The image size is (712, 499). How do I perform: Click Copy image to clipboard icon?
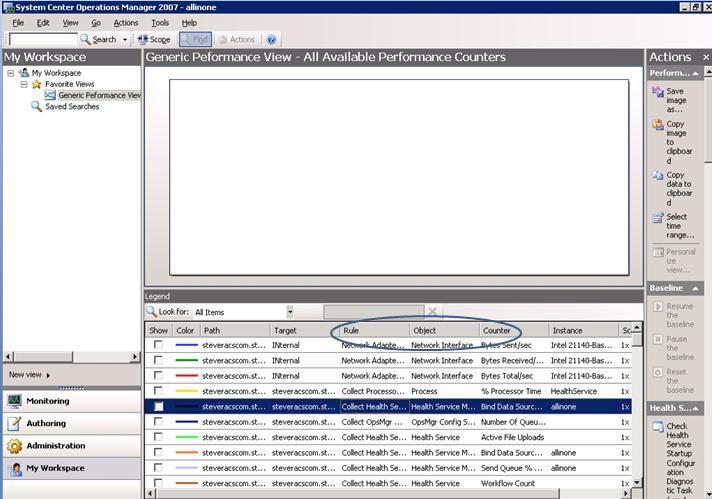658,124
